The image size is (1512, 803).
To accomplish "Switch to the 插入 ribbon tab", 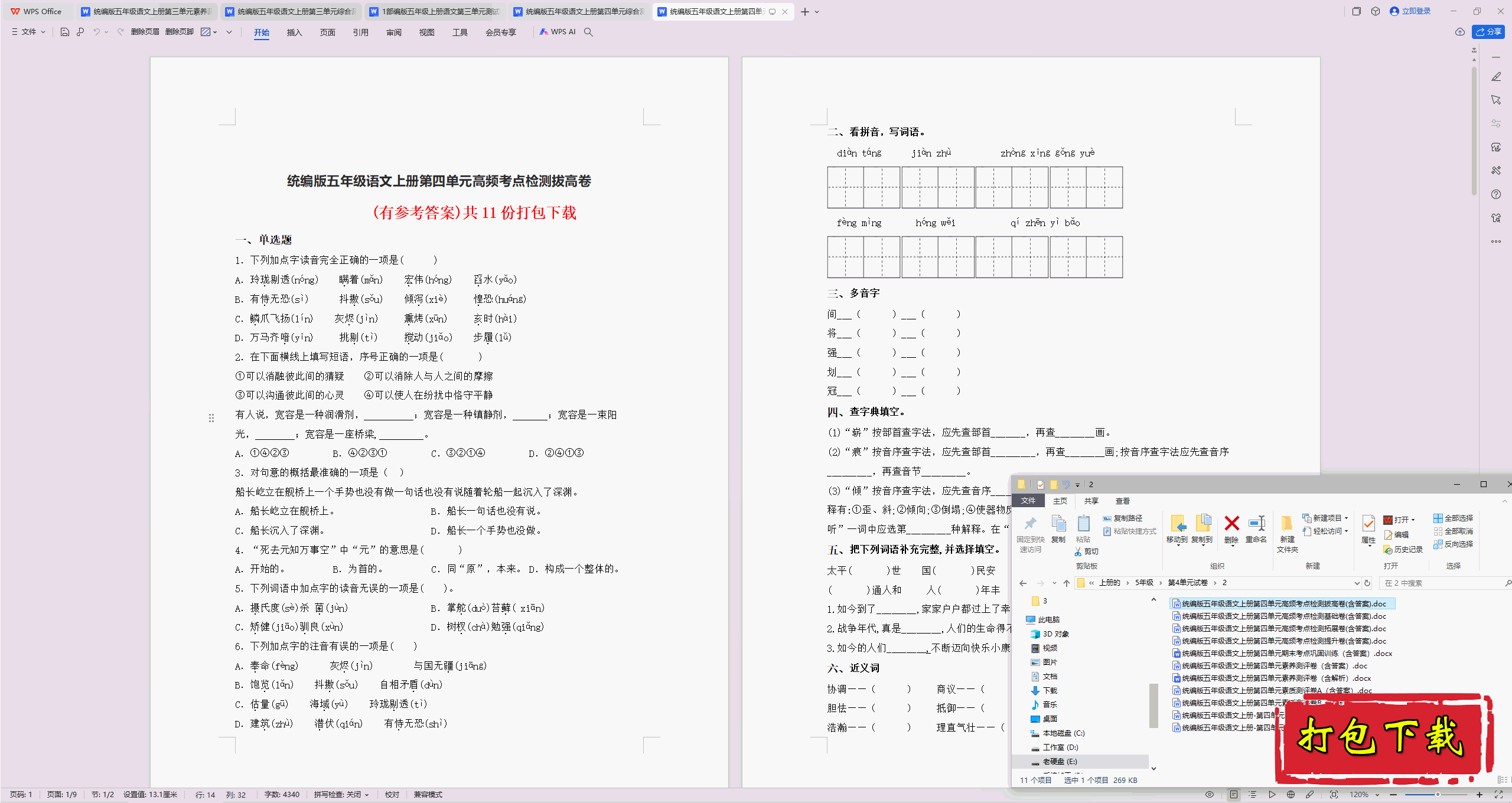I will 294,32.
